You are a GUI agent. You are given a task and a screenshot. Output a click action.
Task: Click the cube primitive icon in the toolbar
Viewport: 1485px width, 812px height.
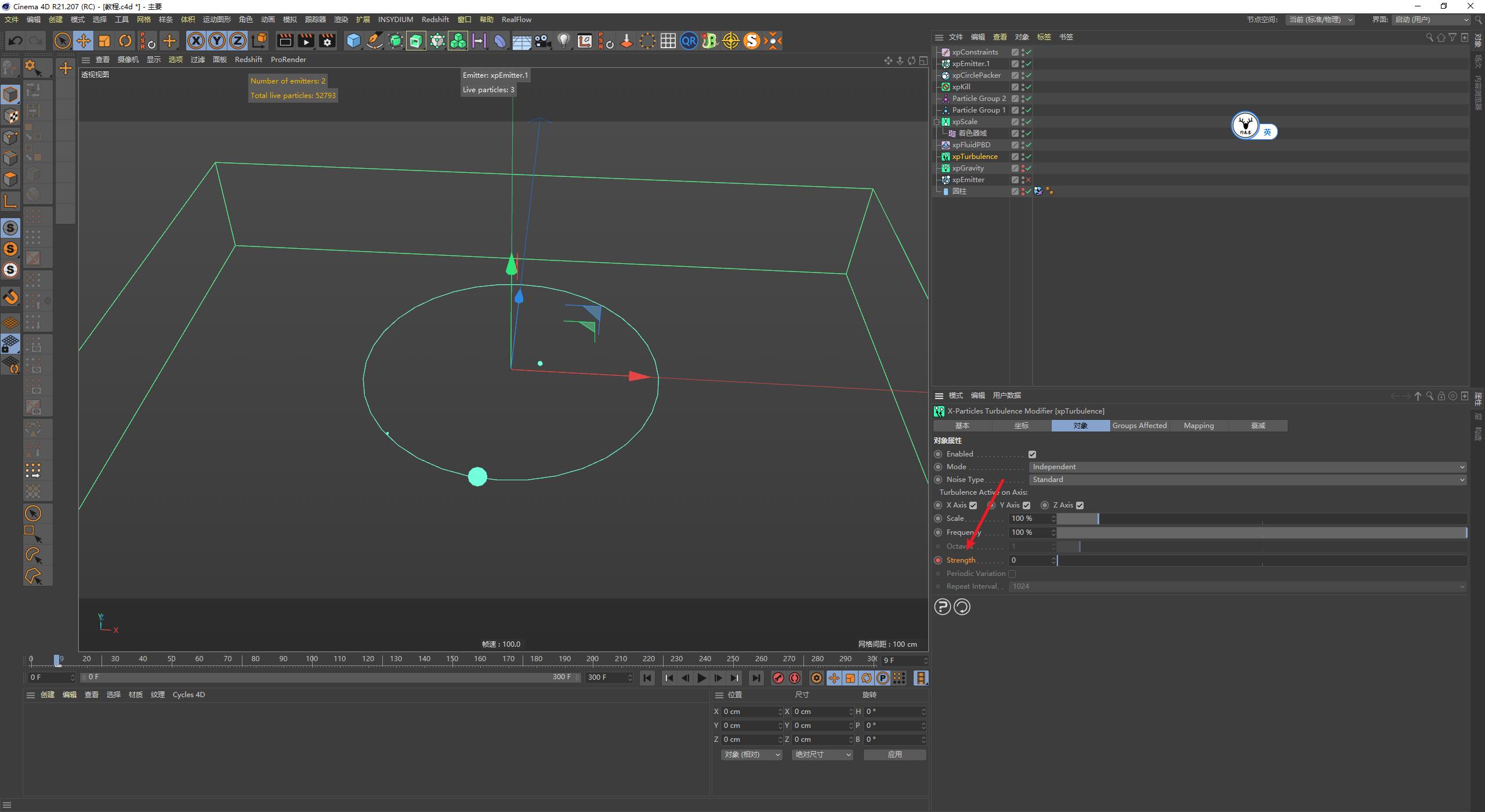coord(354,41)
